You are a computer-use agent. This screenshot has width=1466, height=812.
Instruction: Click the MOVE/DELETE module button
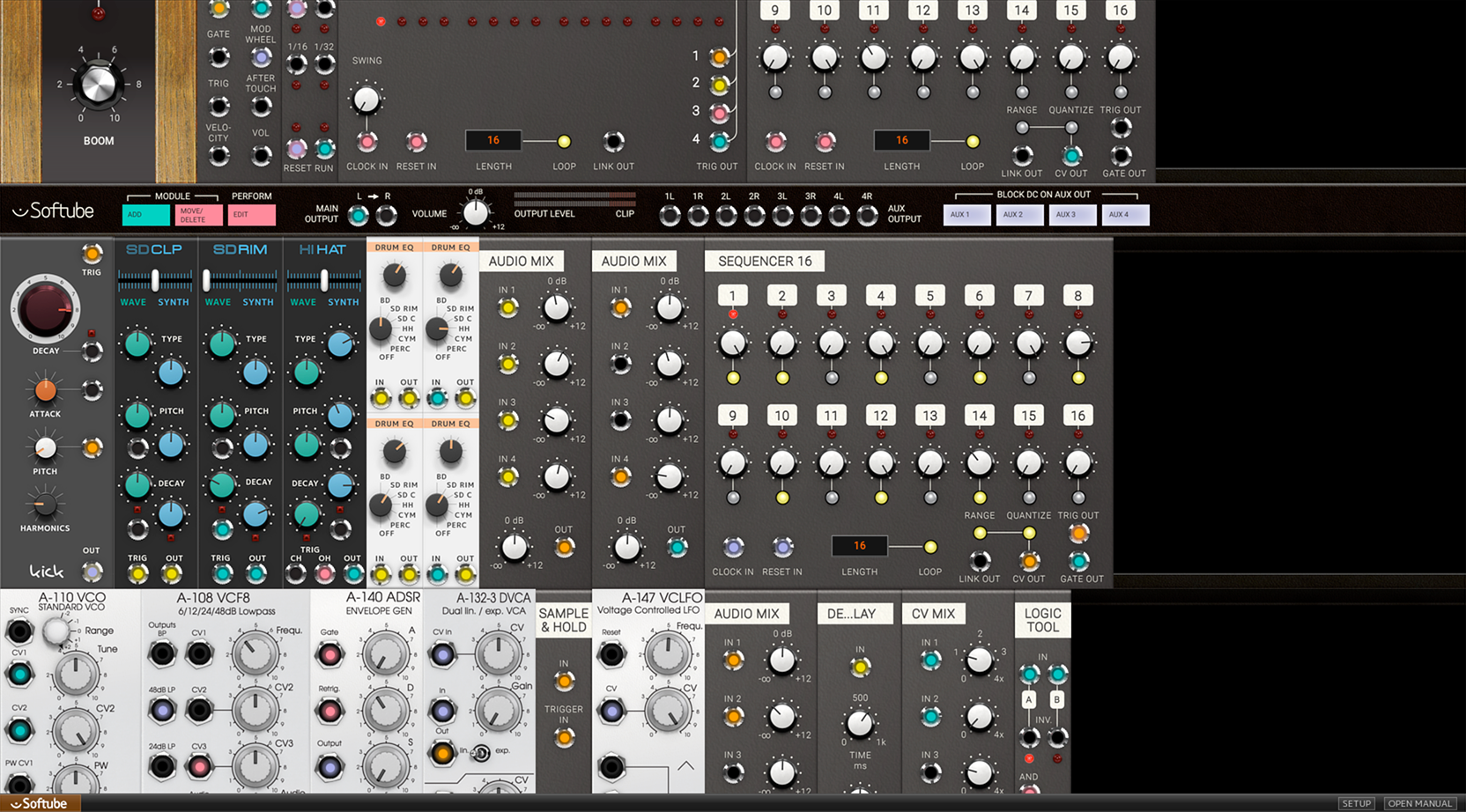pos(199,215)
